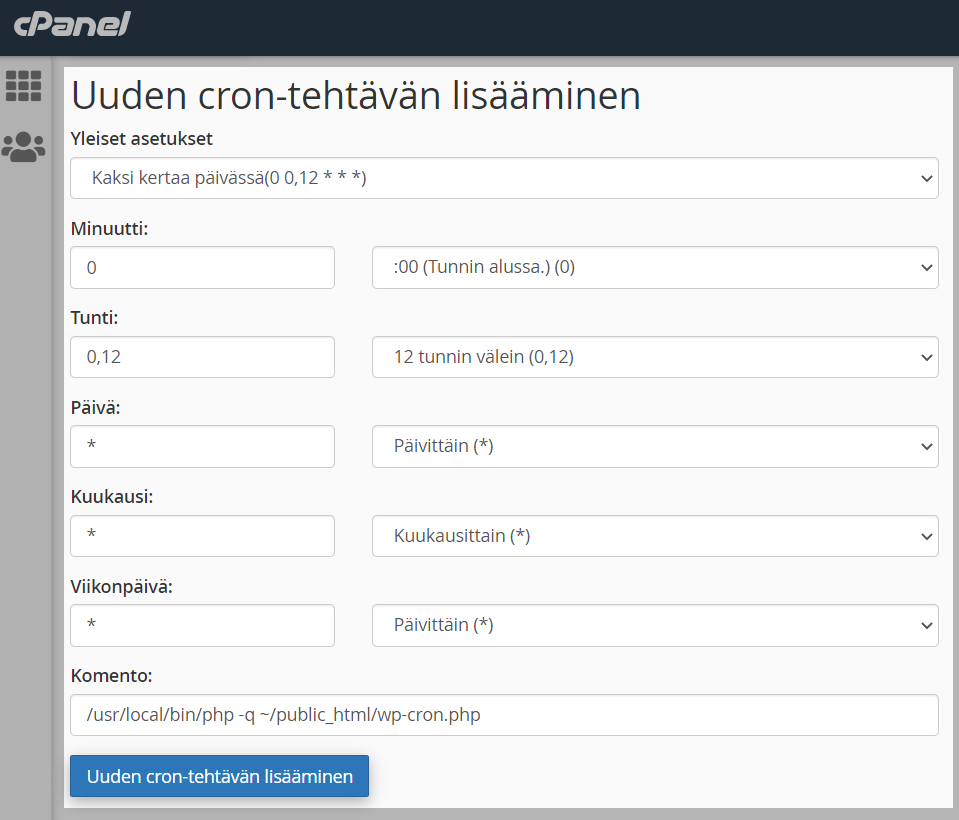Screen dimensions: 959x820
Task: Select the Kuukausi text input
Action: click(x=202, y=536)
